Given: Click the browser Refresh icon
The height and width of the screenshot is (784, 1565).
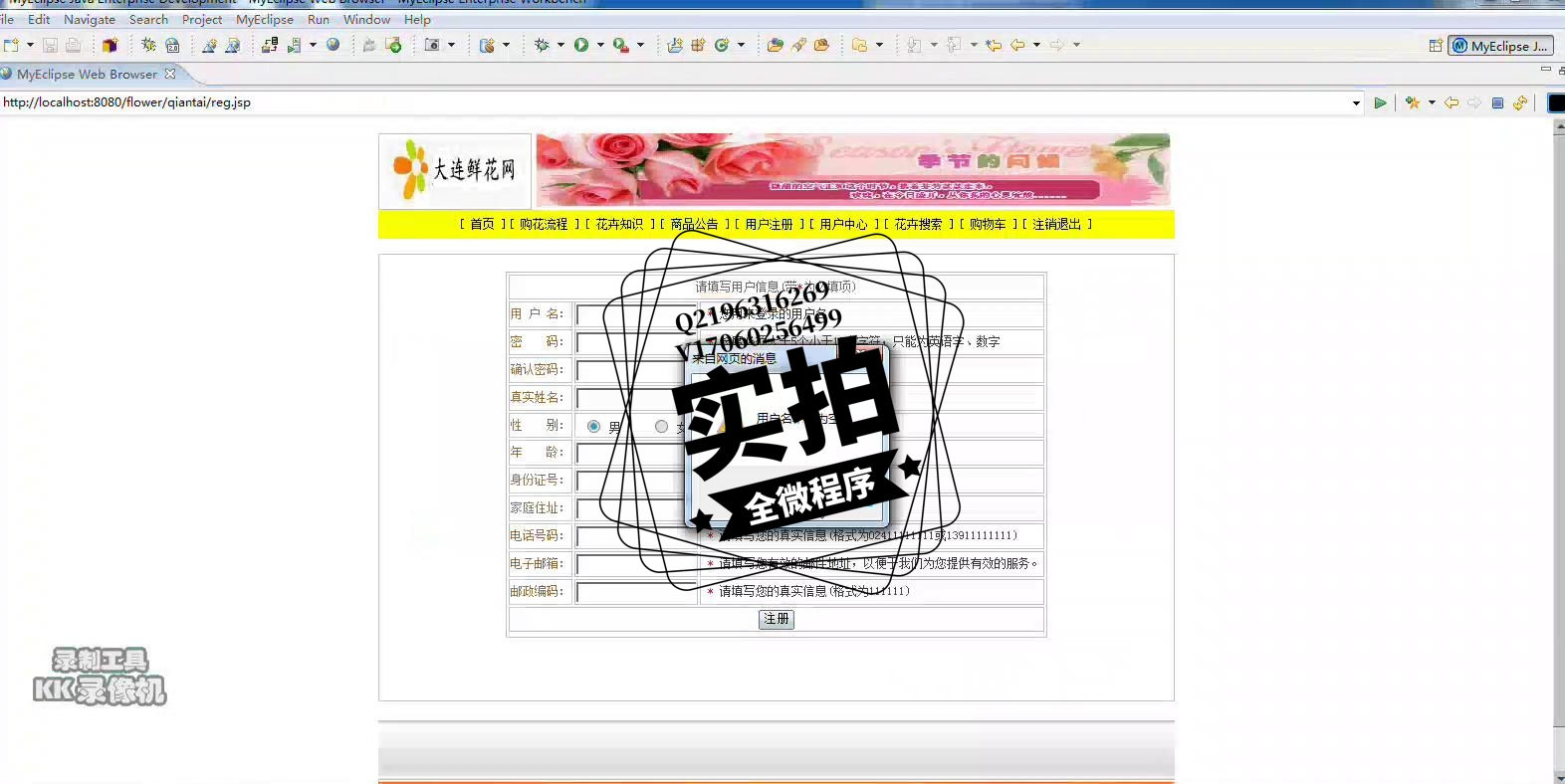Looking at the screenshot, I should (x=1520, y=102).
